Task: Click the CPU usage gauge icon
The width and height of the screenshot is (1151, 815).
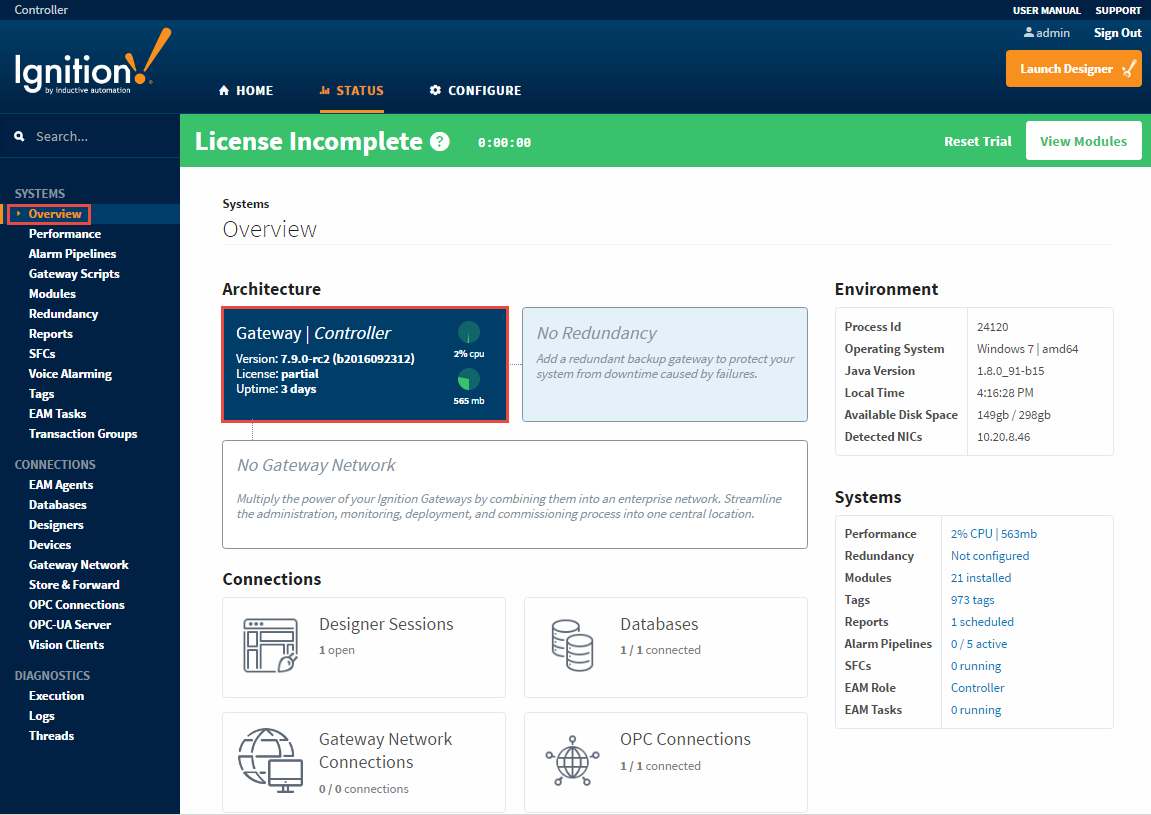Action: click(468, 333)
